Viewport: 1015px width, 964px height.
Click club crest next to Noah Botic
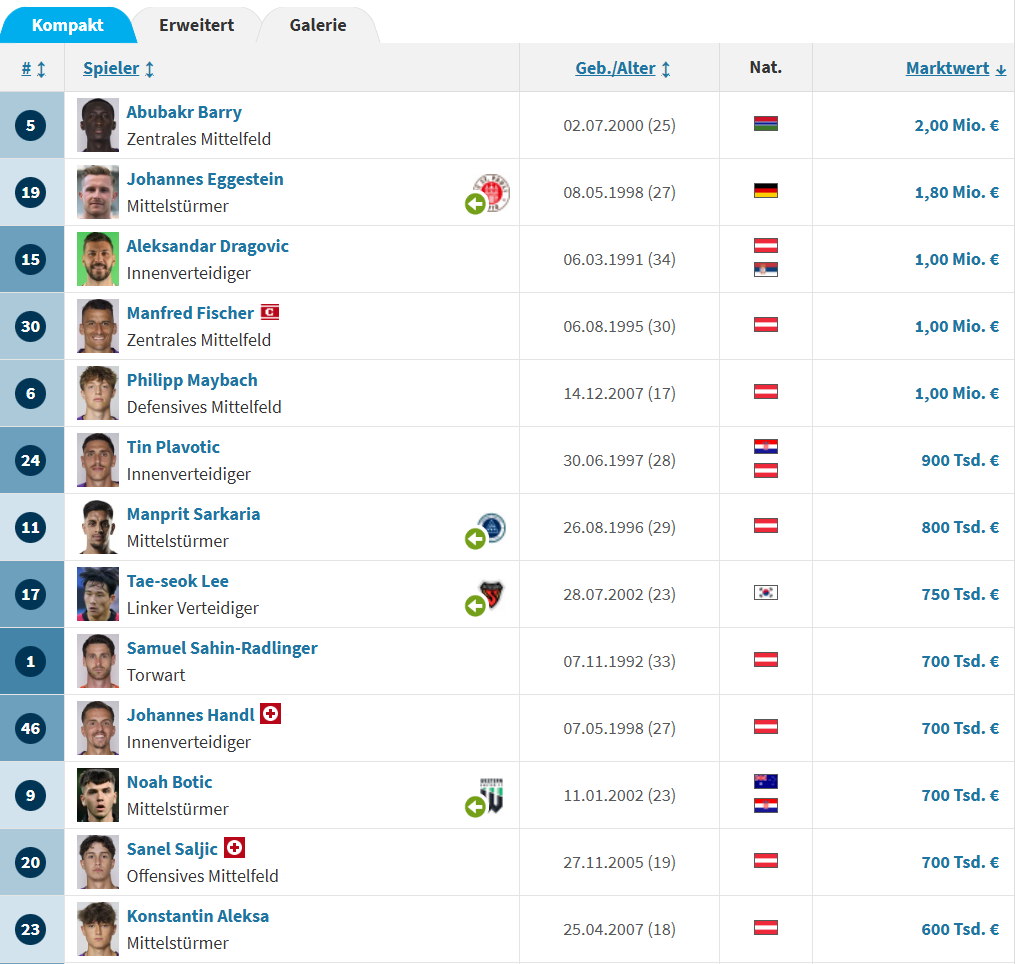tap(492, 794)
